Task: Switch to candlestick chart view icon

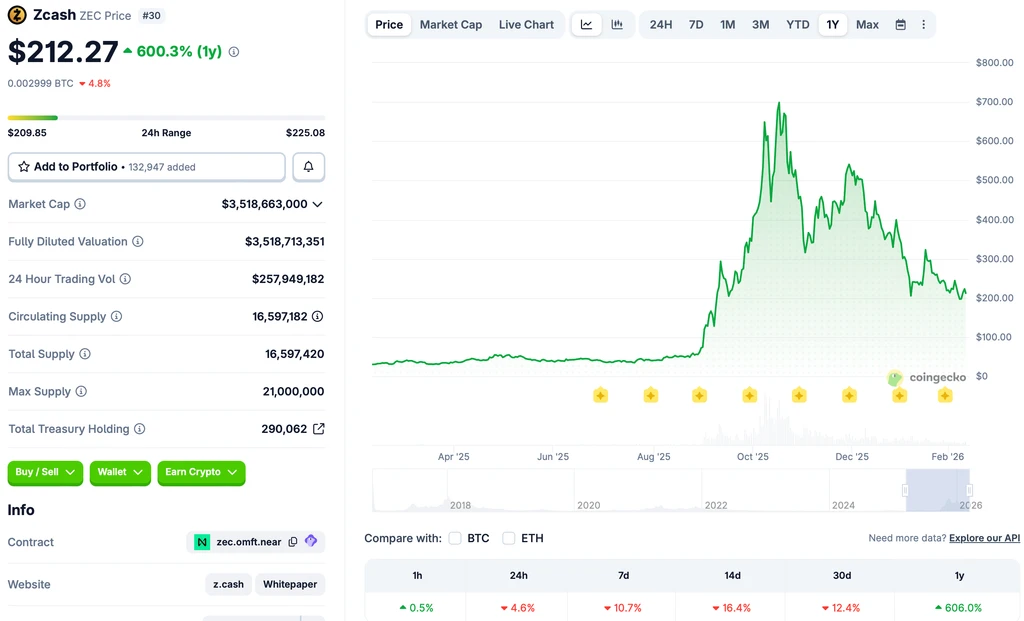Action: pos(617,25)
